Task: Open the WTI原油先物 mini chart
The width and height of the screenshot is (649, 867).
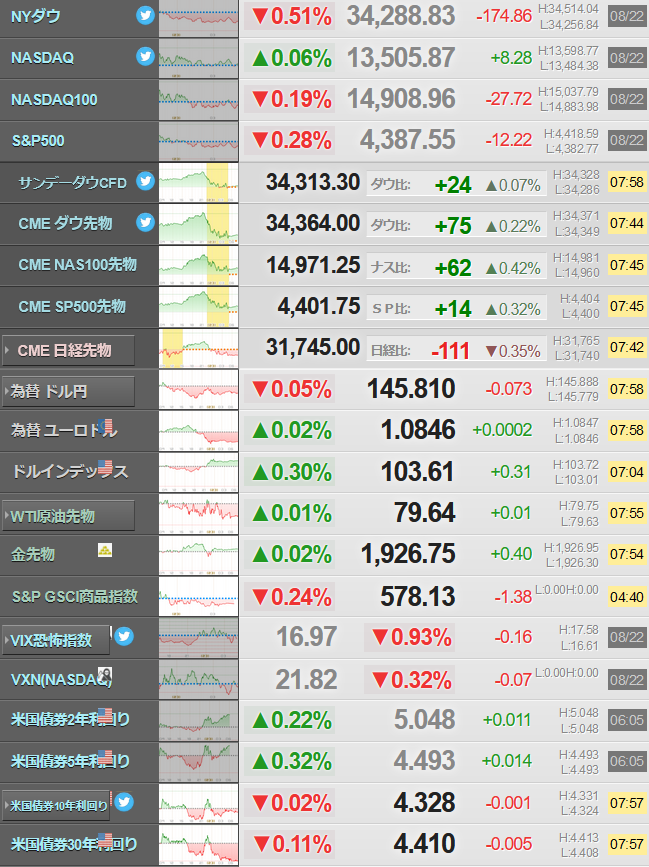Action: (198, 514)
